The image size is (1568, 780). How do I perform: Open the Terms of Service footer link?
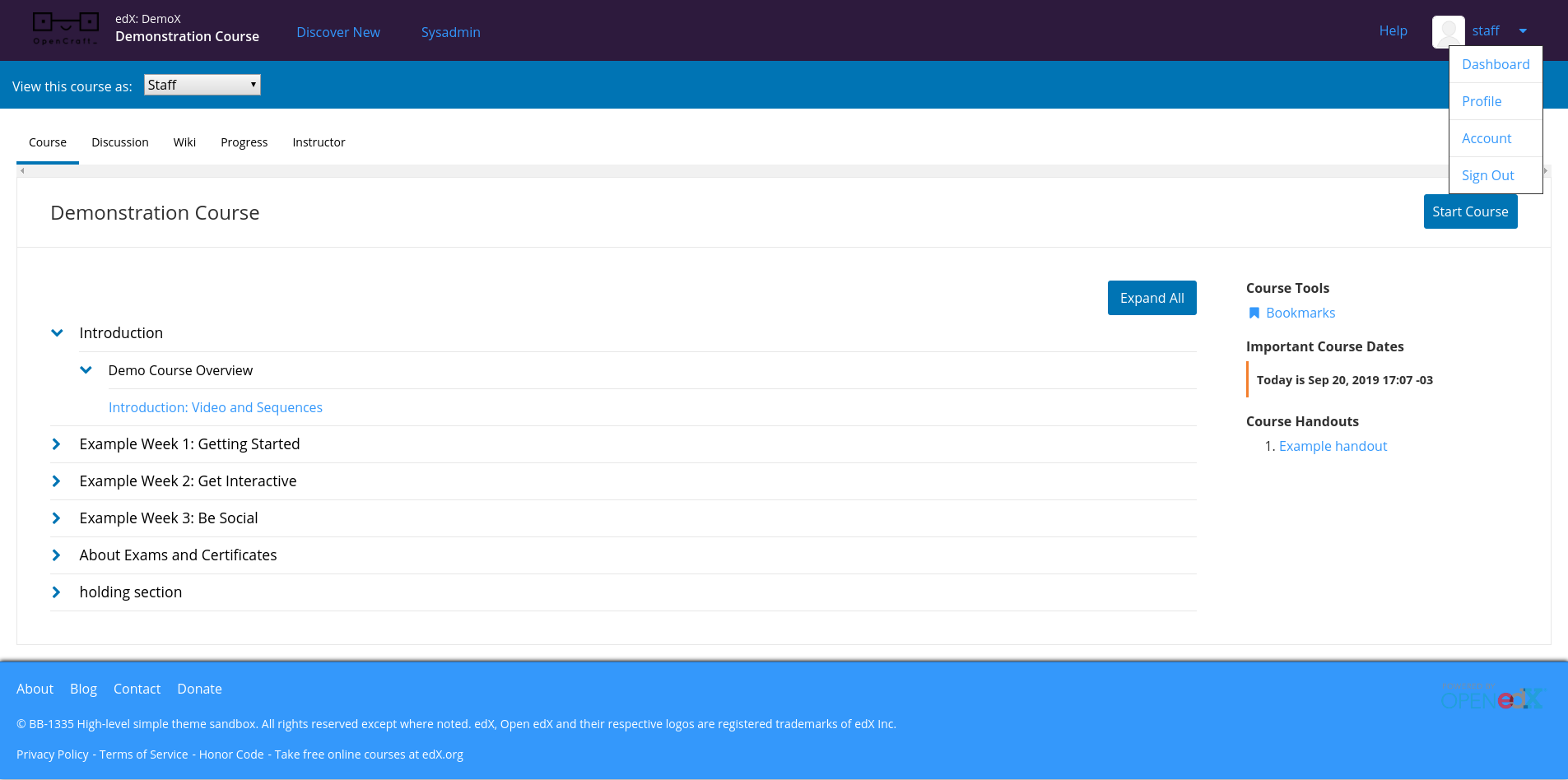[x=143, y=754]
